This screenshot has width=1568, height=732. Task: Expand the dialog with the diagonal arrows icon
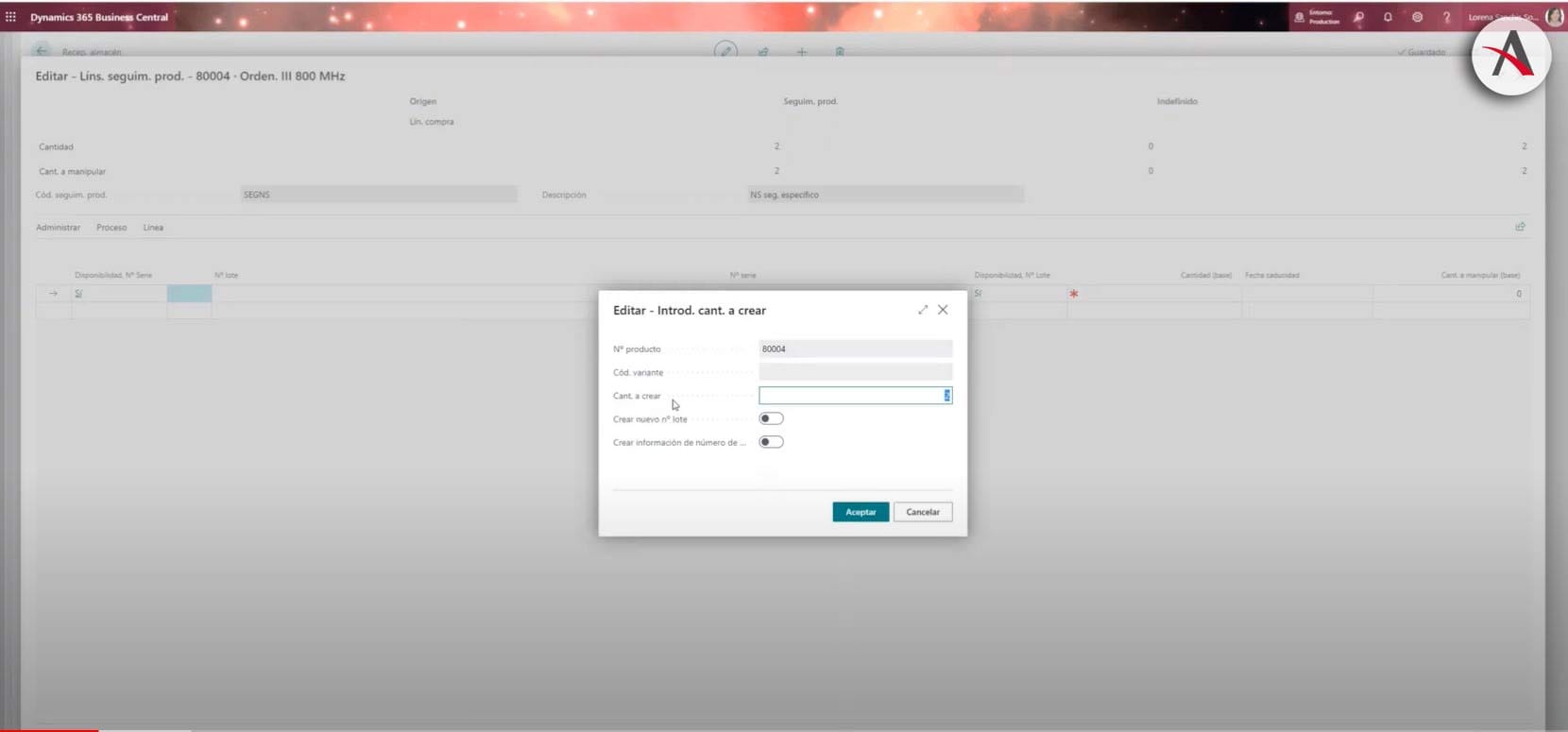click(923, 310)
